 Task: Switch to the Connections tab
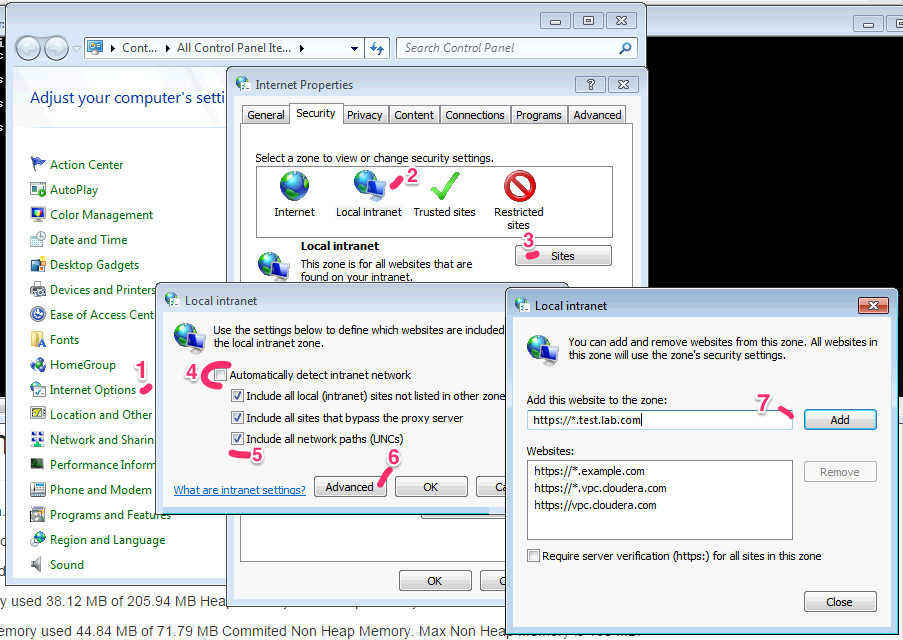pyautogui.click(x=475, y=115)
